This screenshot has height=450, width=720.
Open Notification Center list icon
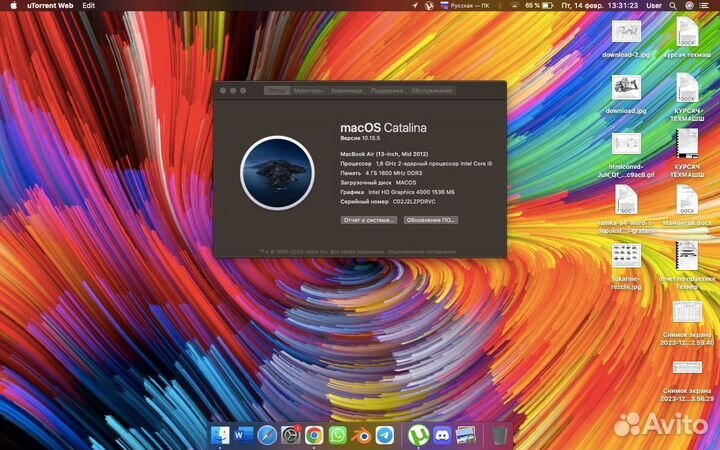coord(704,6)
